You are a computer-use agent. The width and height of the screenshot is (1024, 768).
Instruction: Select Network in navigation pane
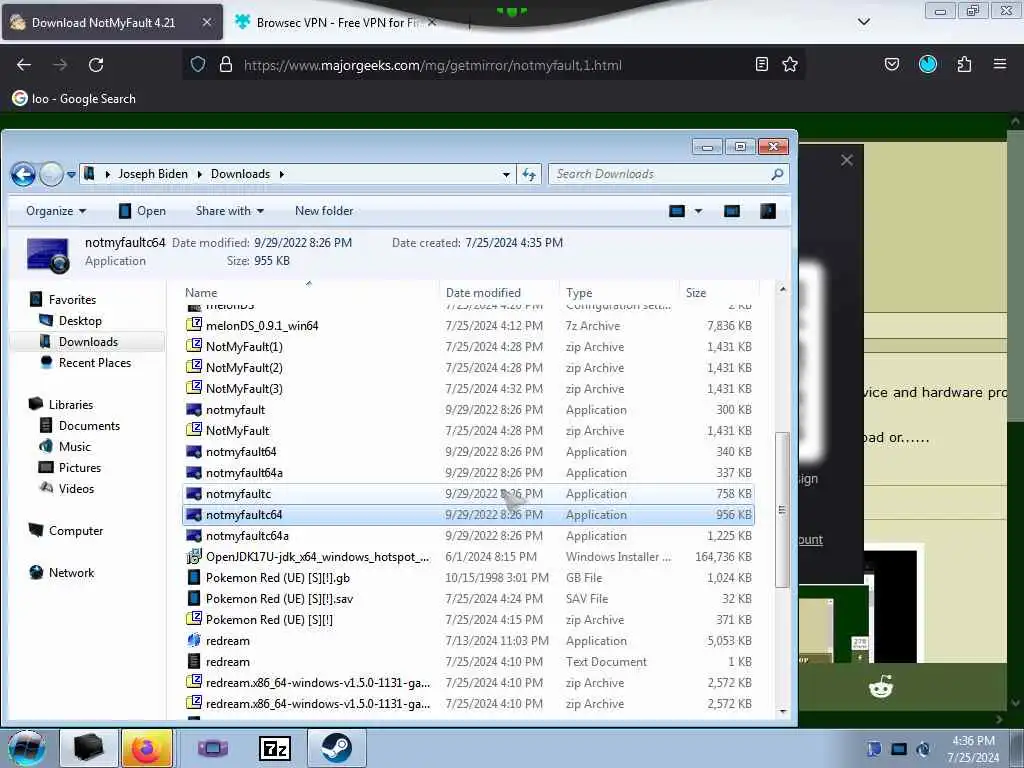(x=71, y=573)
